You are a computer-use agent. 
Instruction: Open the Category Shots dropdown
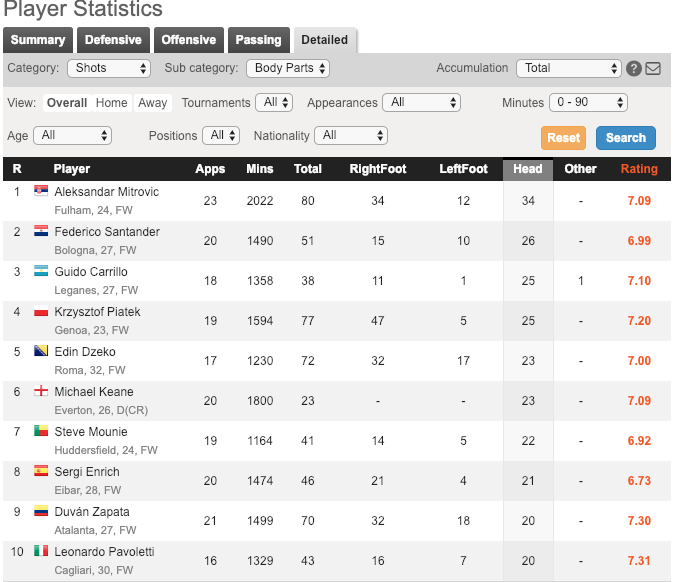[109, 69]
